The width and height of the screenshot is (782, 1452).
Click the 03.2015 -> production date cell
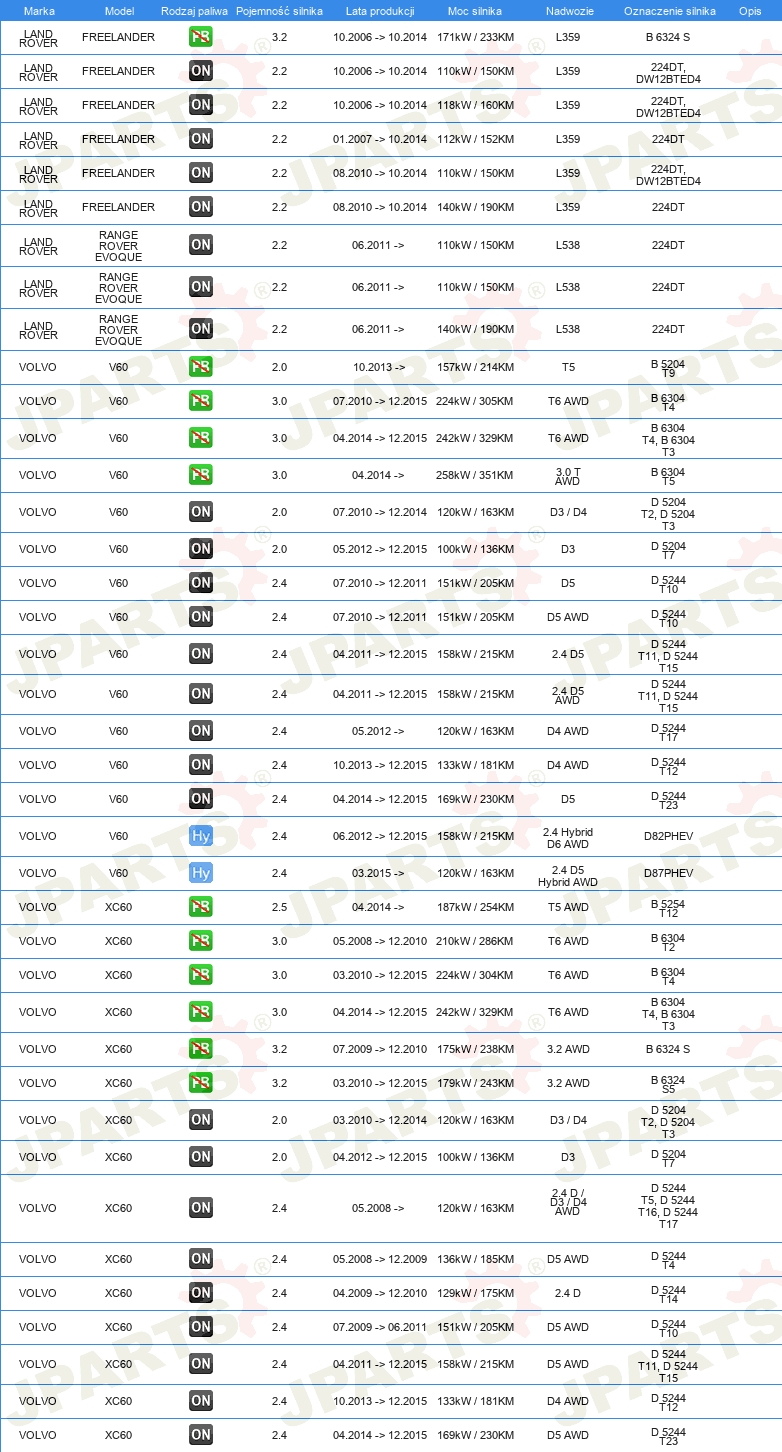tap(380, 873)
